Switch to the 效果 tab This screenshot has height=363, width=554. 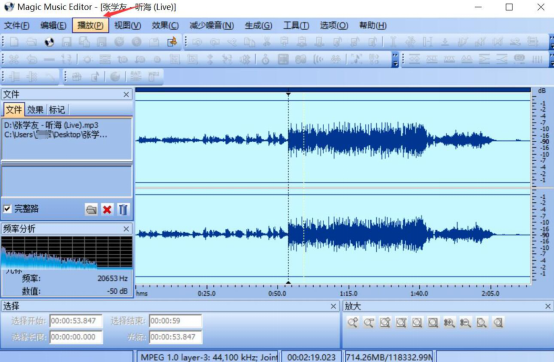tap(35, 110)
